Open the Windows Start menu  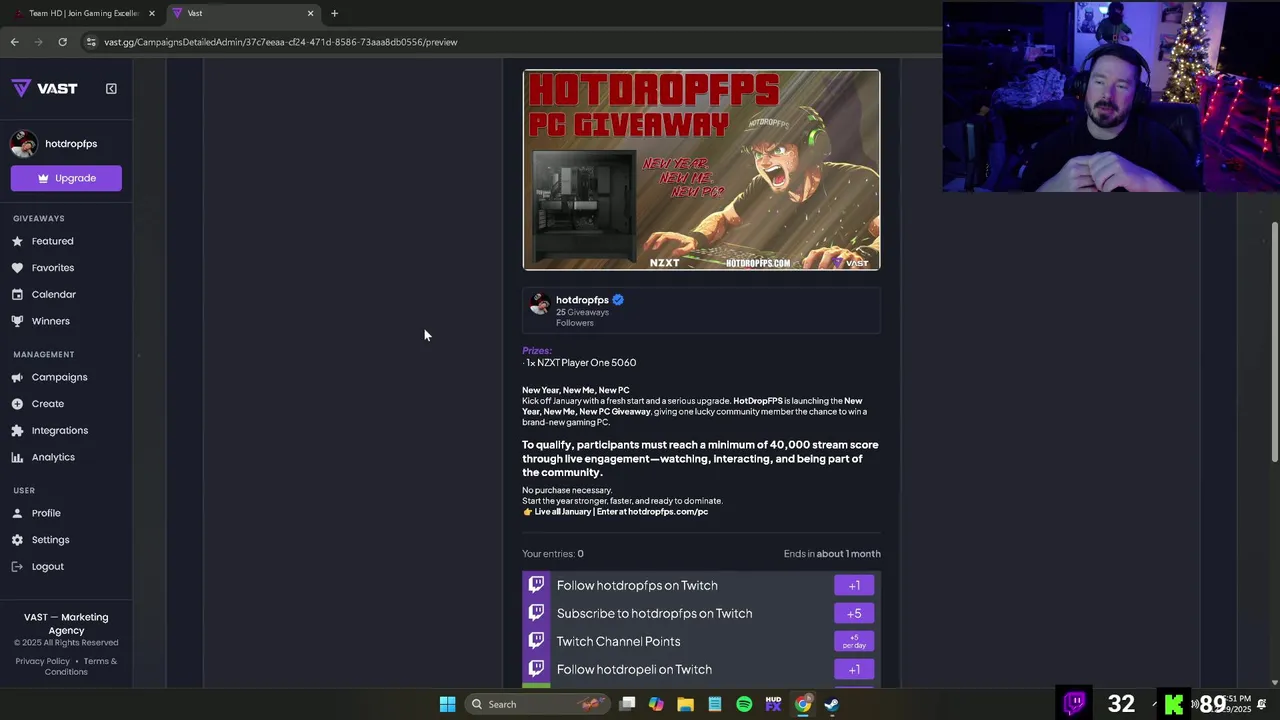[447, 704]
